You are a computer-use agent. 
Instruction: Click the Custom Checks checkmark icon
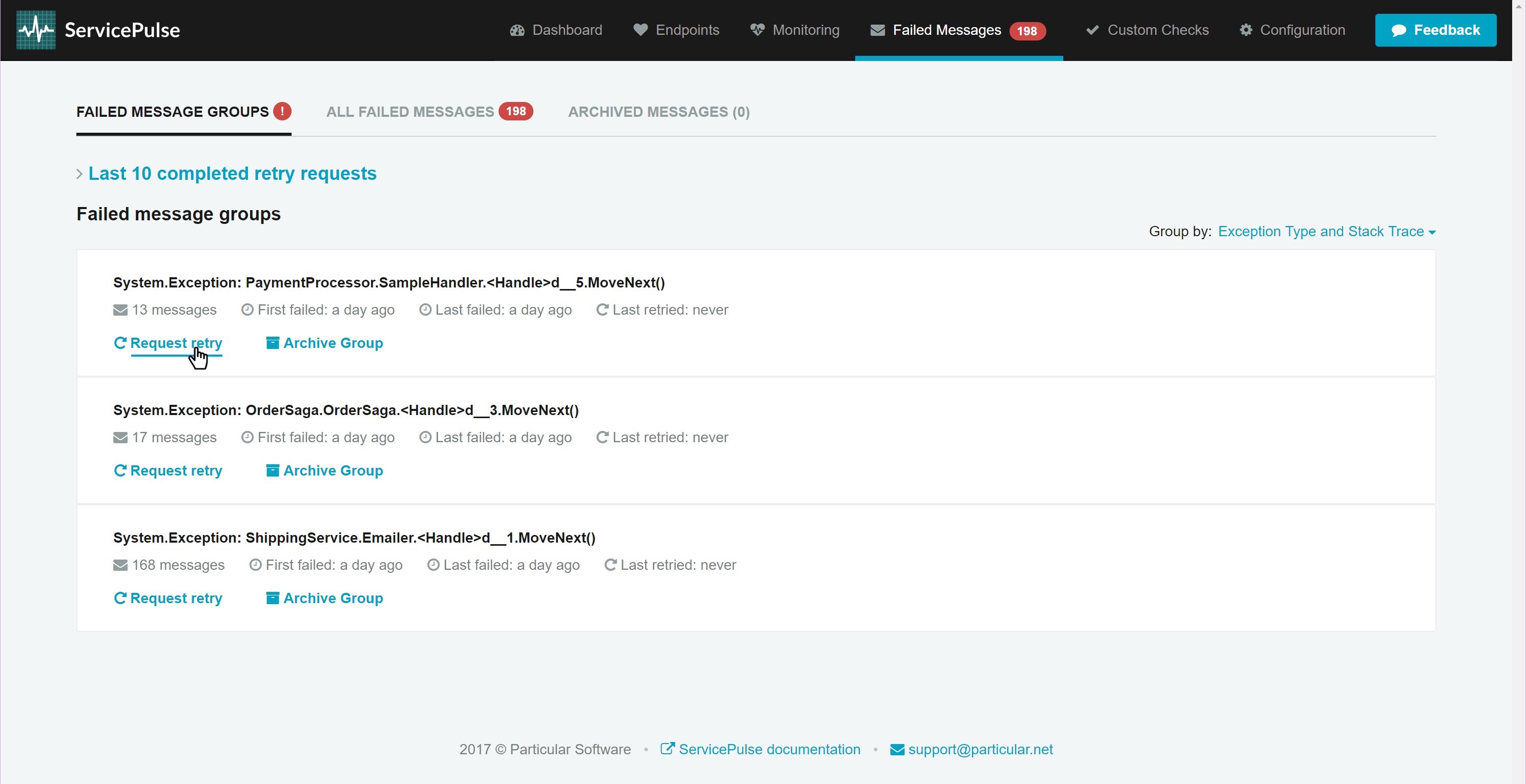tap(1092, 30)
